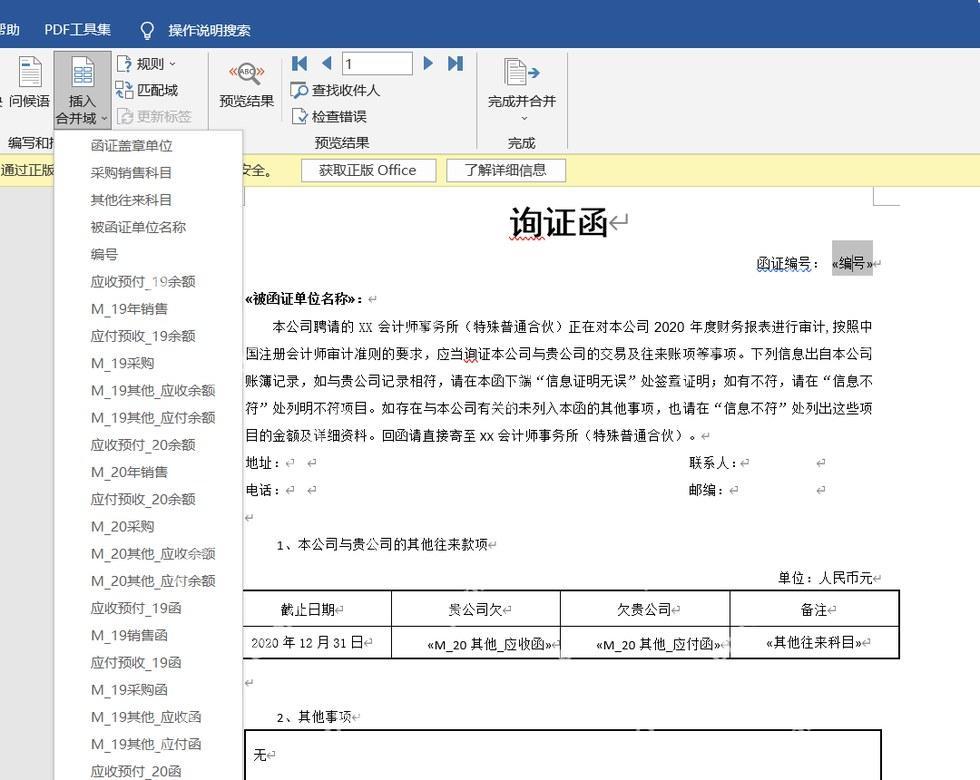Go to next record arrow
Screen dimensions: 980x780
coord(428,63)
